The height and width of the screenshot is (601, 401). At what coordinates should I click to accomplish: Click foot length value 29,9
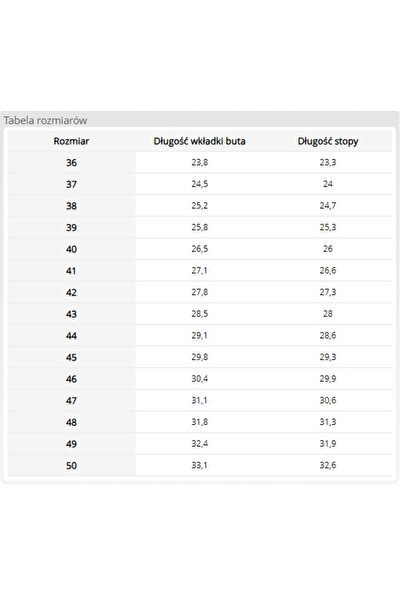[328, 379]
